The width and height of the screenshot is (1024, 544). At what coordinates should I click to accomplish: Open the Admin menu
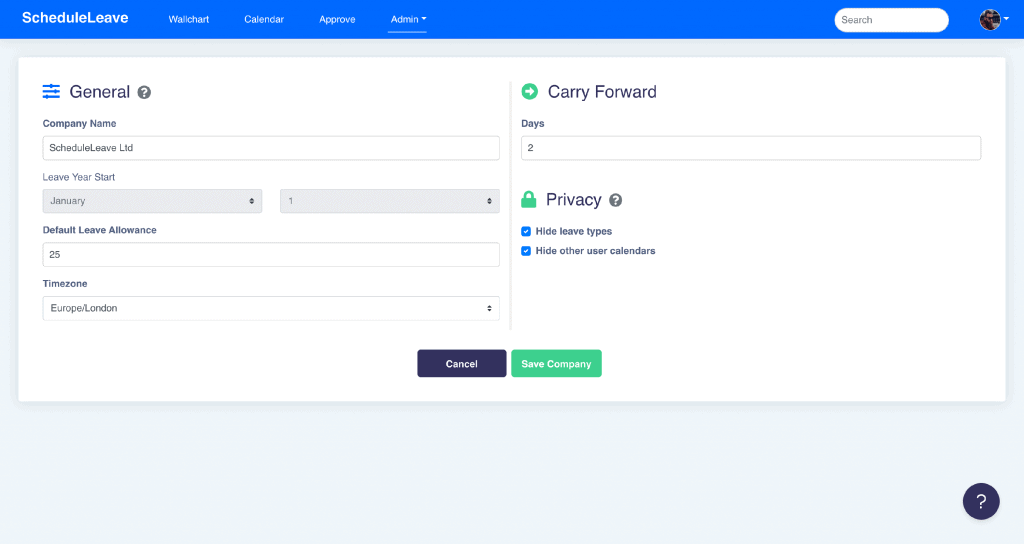click(x=408, y=19)
